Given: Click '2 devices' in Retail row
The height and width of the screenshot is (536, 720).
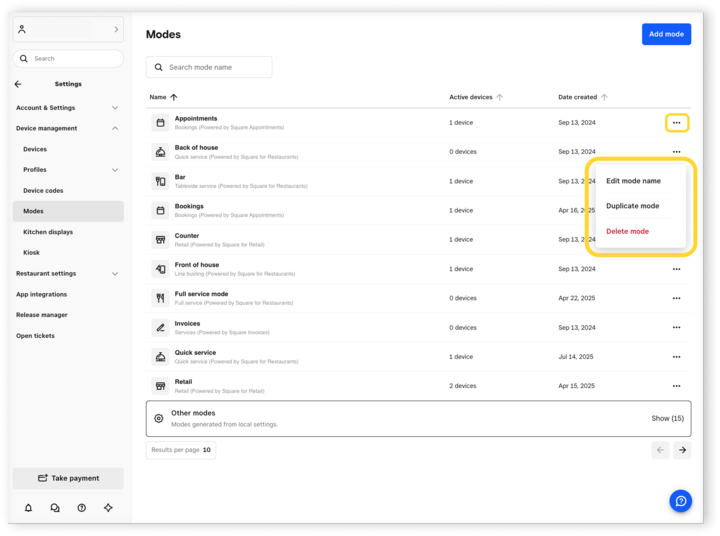Looking at the screenshot, I should point(462,386).
